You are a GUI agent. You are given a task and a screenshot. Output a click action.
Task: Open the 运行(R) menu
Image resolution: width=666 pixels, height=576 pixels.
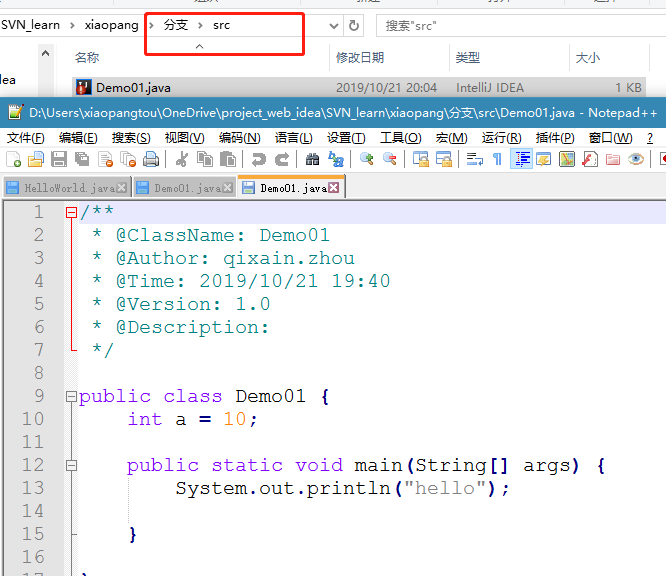coord(502,138)
